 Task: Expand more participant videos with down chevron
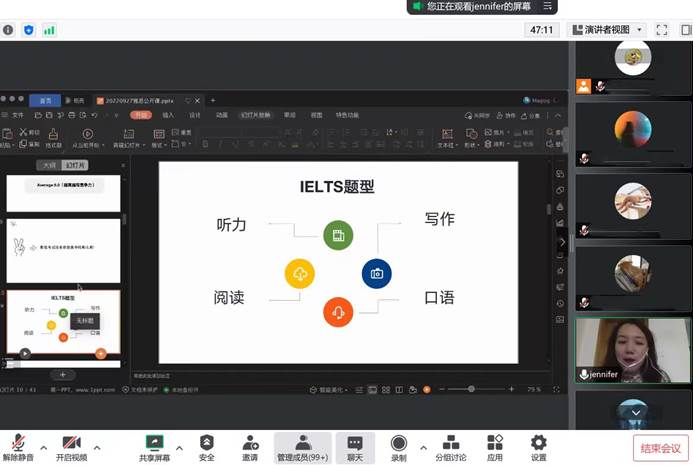tap(636, 413)
